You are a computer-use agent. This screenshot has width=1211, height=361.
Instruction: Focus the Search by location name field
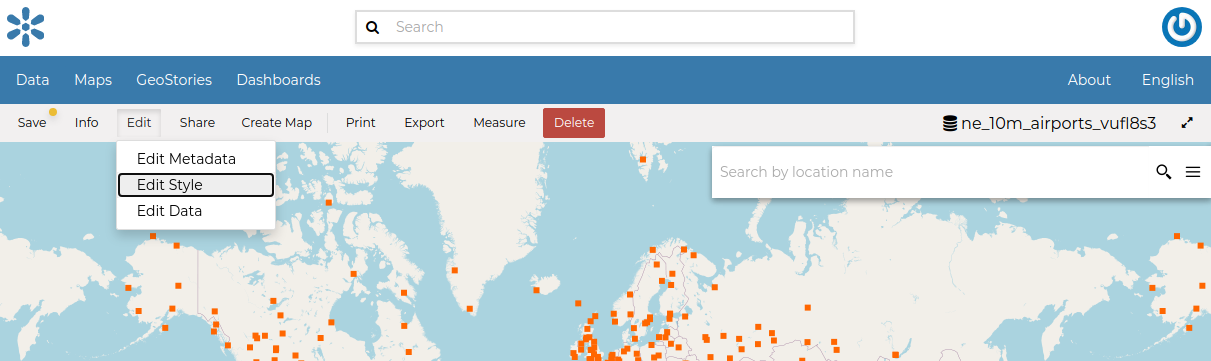pyautogui.click(x=932, y=172)
